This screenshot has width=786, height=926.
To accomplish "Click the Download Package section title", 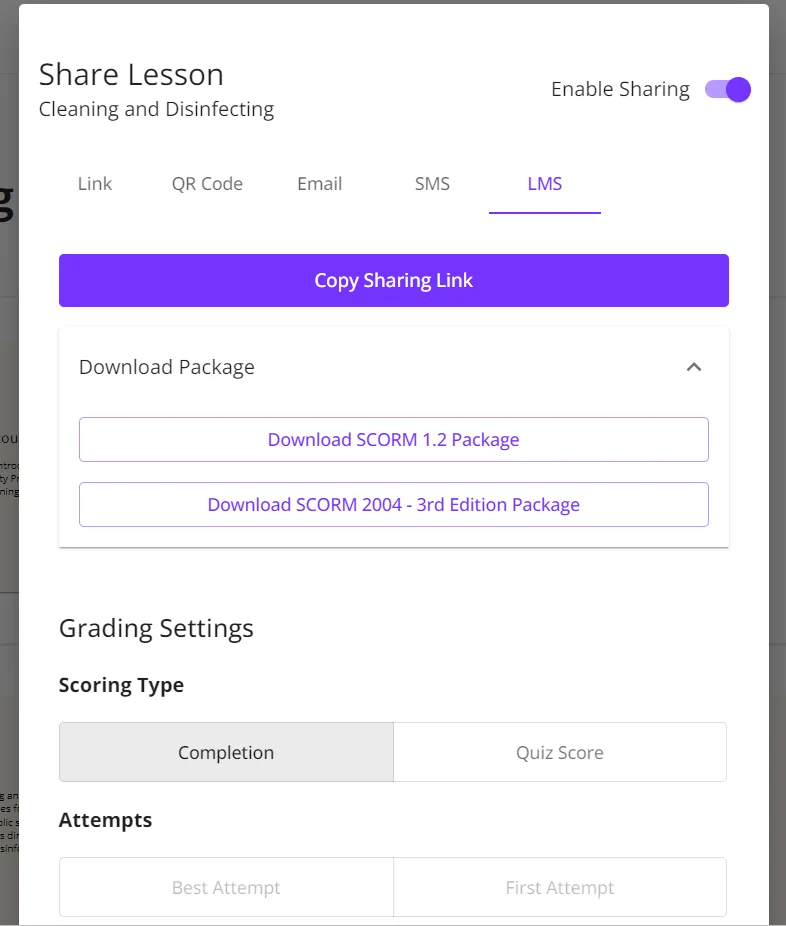I will [167, 367].
